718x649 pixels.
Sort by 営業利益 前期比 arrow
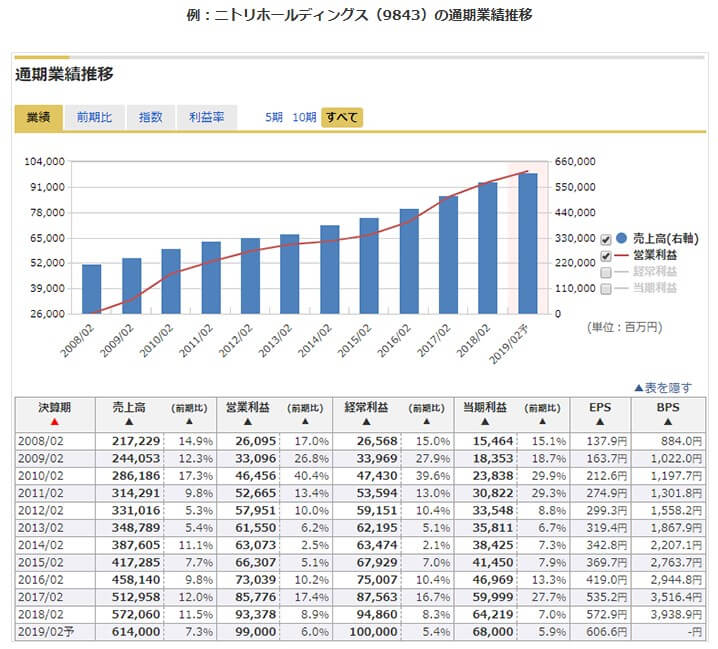coord(305,422)
